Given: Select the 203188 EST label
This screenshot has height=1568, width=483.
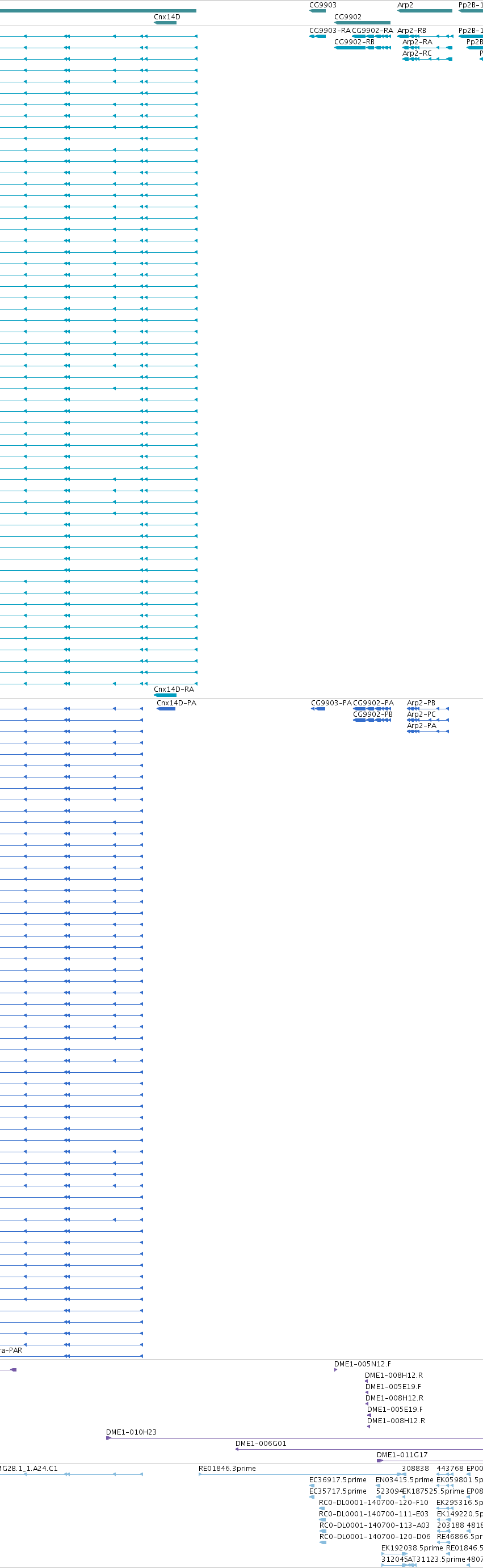Looking at the screenshot, I should click(x=450, y=1525).
